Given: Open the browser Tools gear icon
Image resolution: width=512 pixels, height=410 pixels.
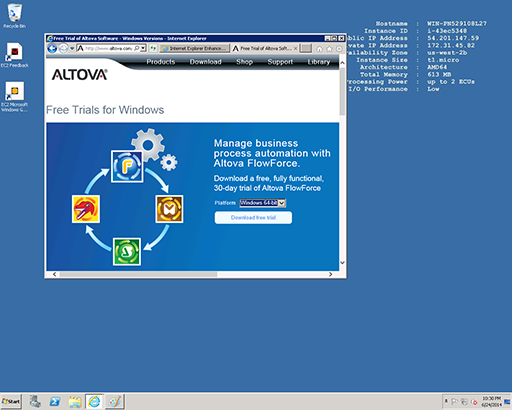Looking at the screenshot, I should [x=339, y=49].
